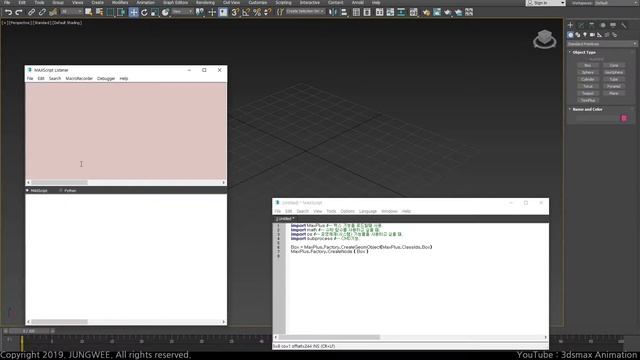The width and height of the screenshot is (640, 360).
Task: Select the Geometry category icon
Action: 570,35
